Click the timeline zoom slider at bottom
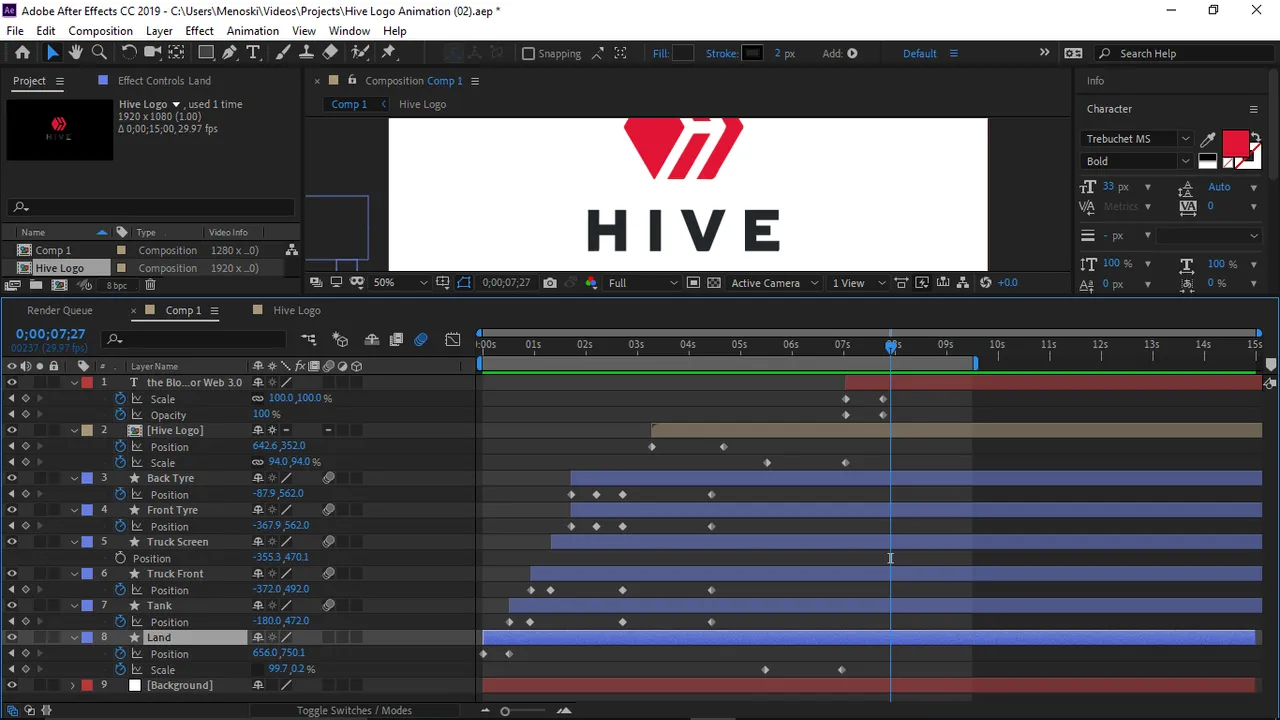1280x720 pixels. tap(505, 711)
